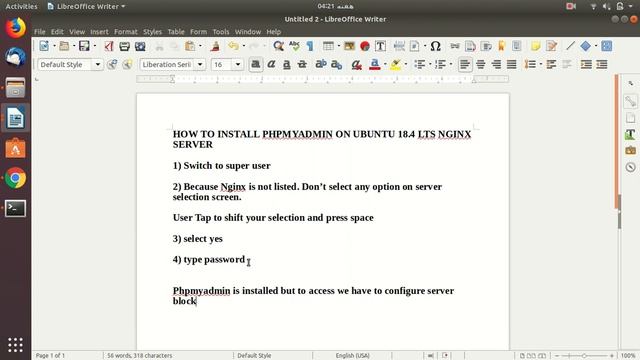Select the Insert Line tool

pos(571,46)
